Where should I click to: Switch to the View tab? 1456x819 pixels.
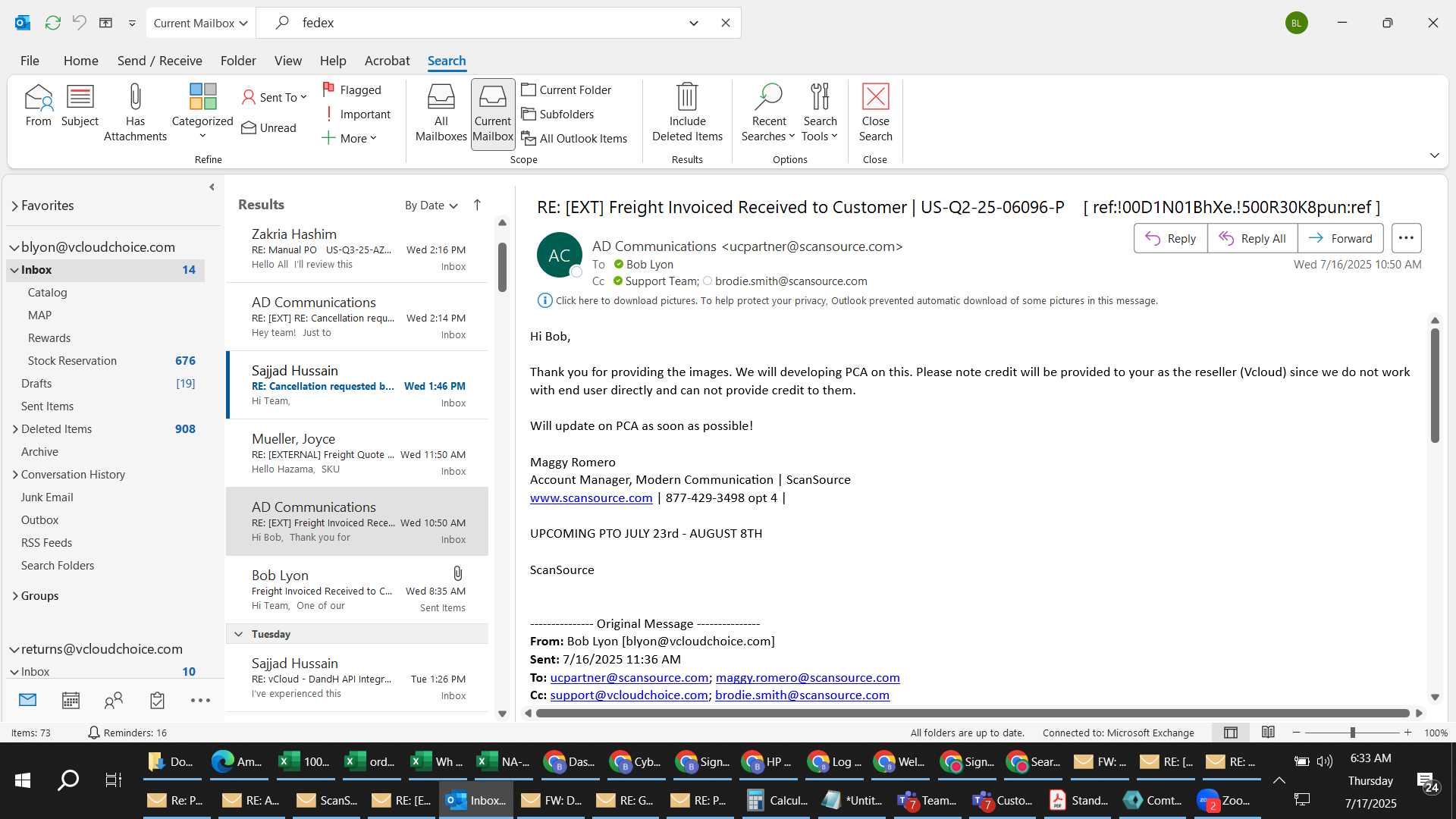[287, 61]
